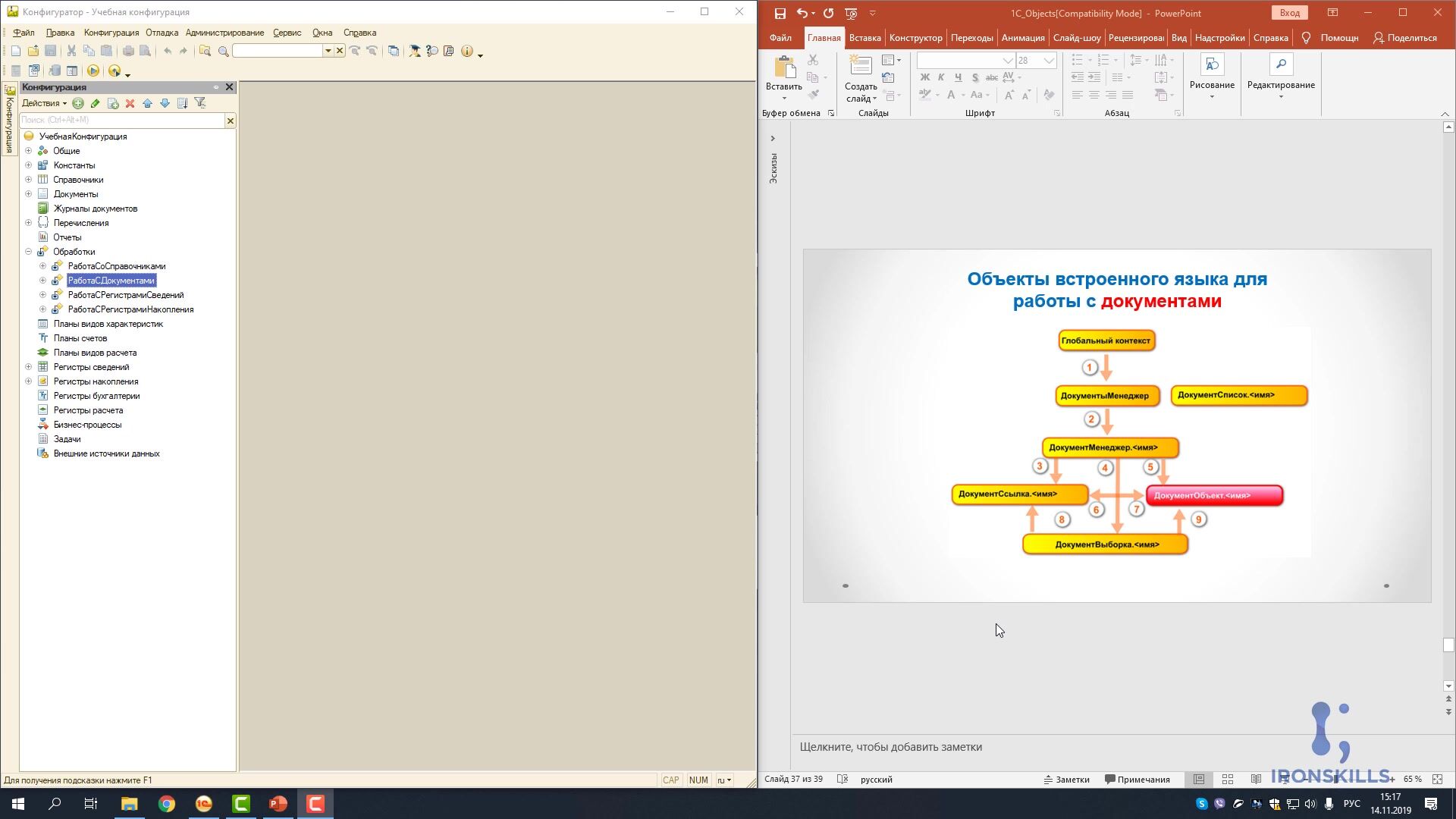
Task: Open Редактирование button in ribbon
Action: 1281,77
